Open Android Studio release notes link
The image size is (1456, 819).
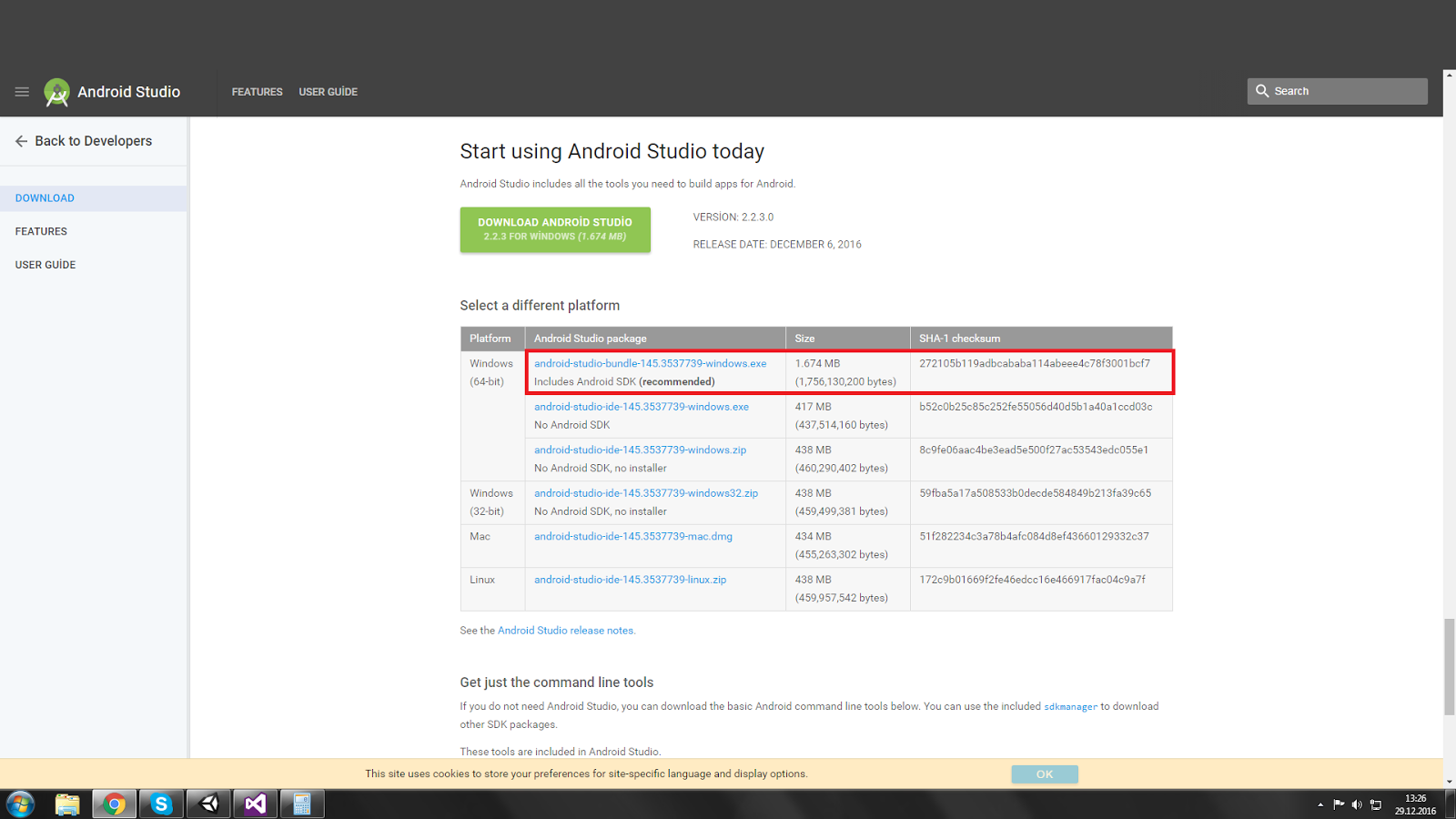tap(565, 631)
